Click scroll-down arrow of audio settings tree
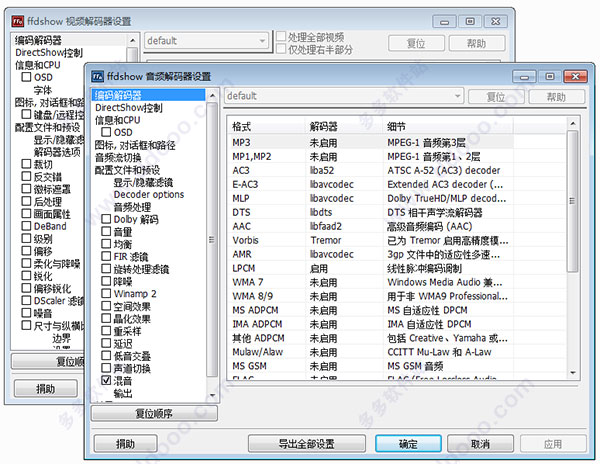The height and width of the screenshot is (464, 600). pyautogui.click(x=212, y=395)
